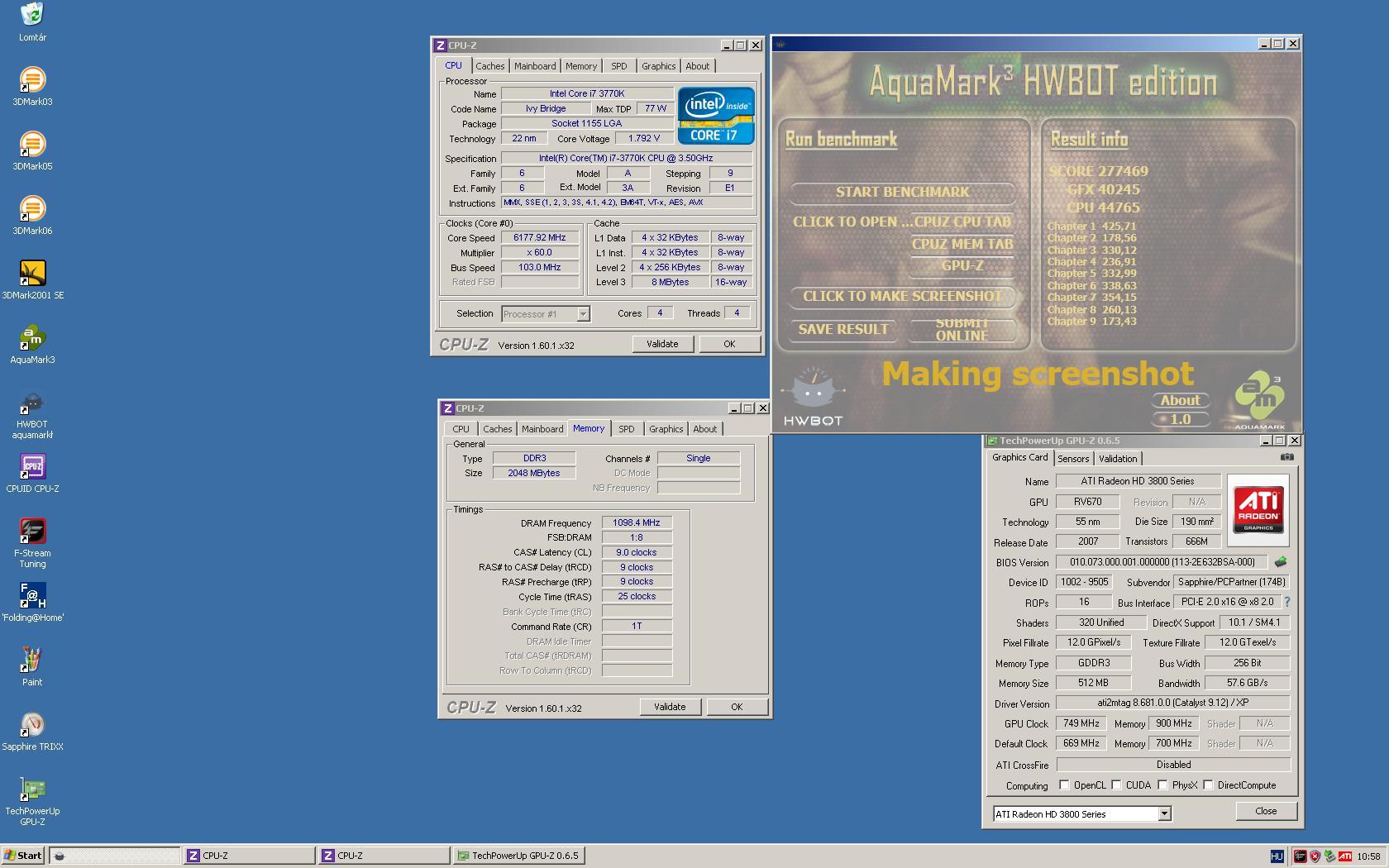Viewport: 1389px width, 868px height.
Task: Click Validate in top CPU-Z window
Action: (x=662, y=344)
